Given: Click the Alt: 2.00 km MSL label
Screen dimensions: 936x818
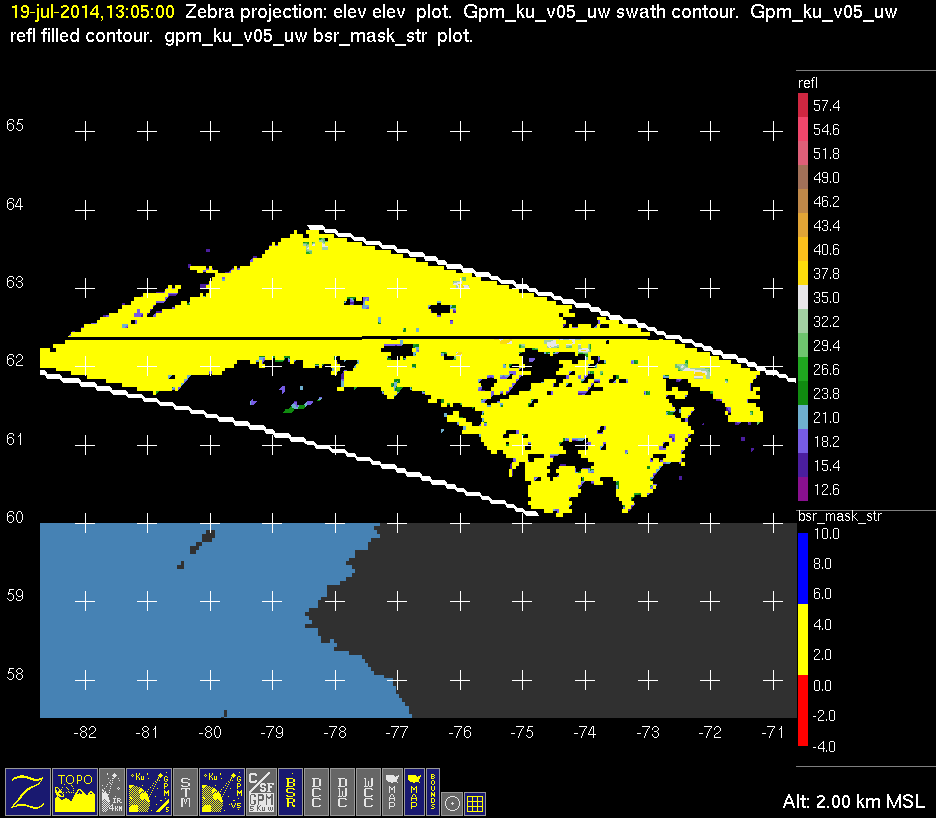Looking at the screenshot, I should [x=853, y=801].
